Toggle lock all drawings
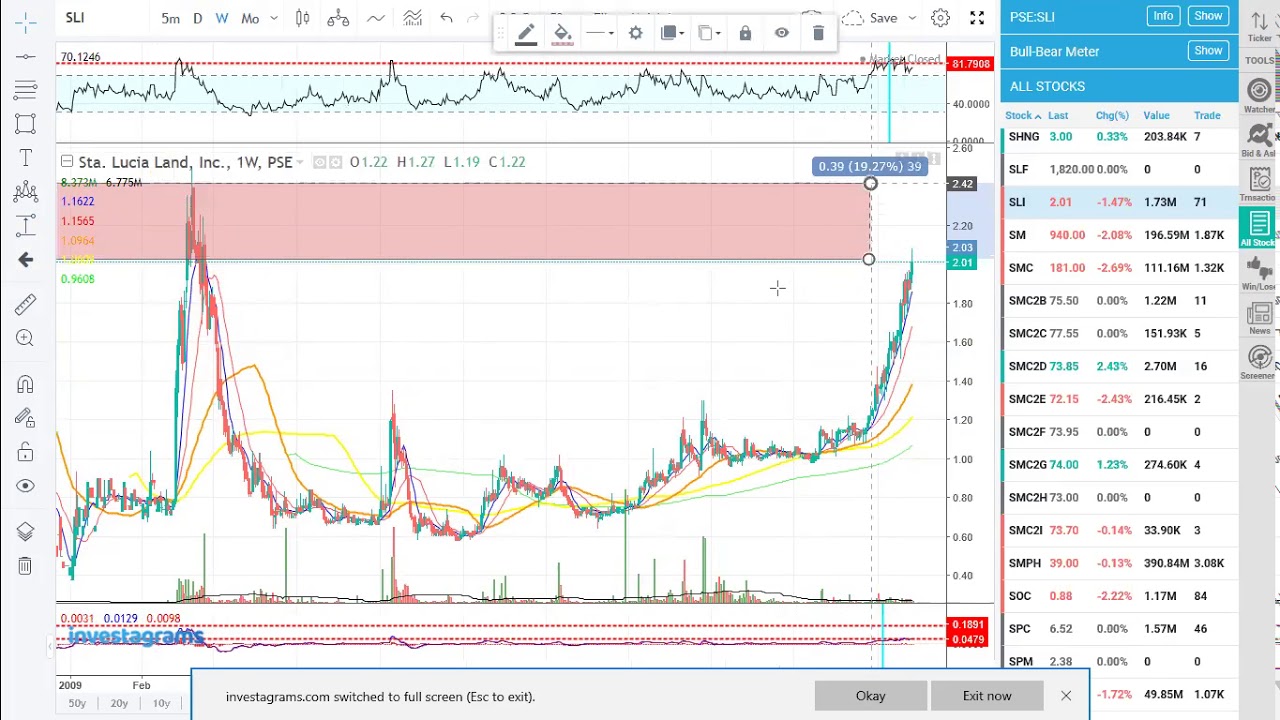Viewport: 1280px width, 720px height. (26, 453)
